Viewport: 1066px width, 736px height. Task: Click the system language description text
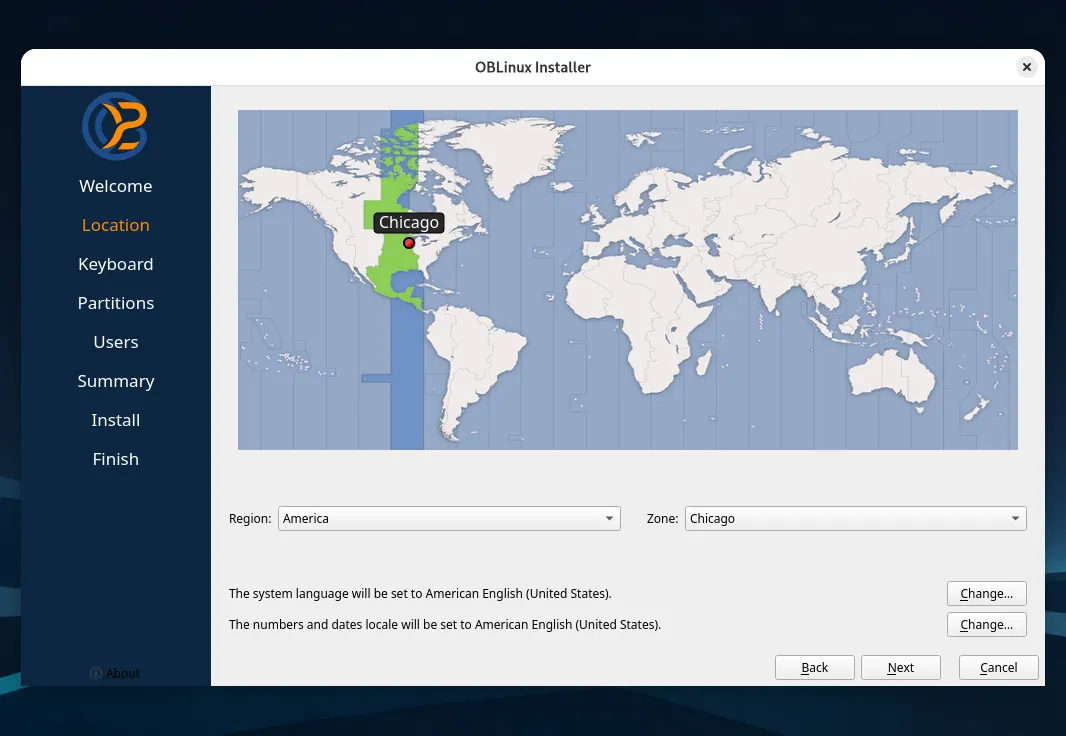tap(420, 593)
